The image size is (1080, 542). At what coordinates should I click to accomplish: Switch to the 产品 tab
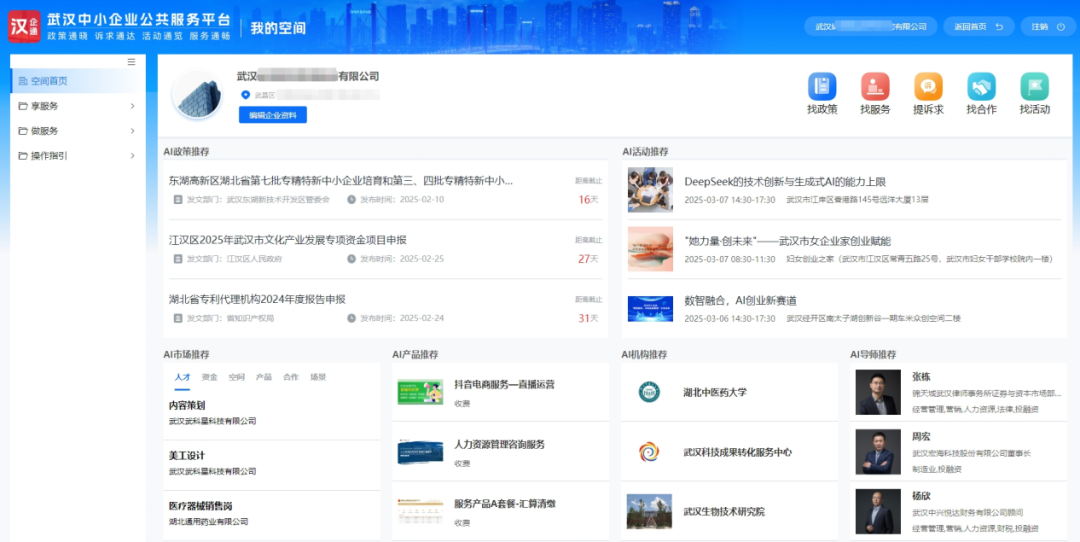click(264, 377)
